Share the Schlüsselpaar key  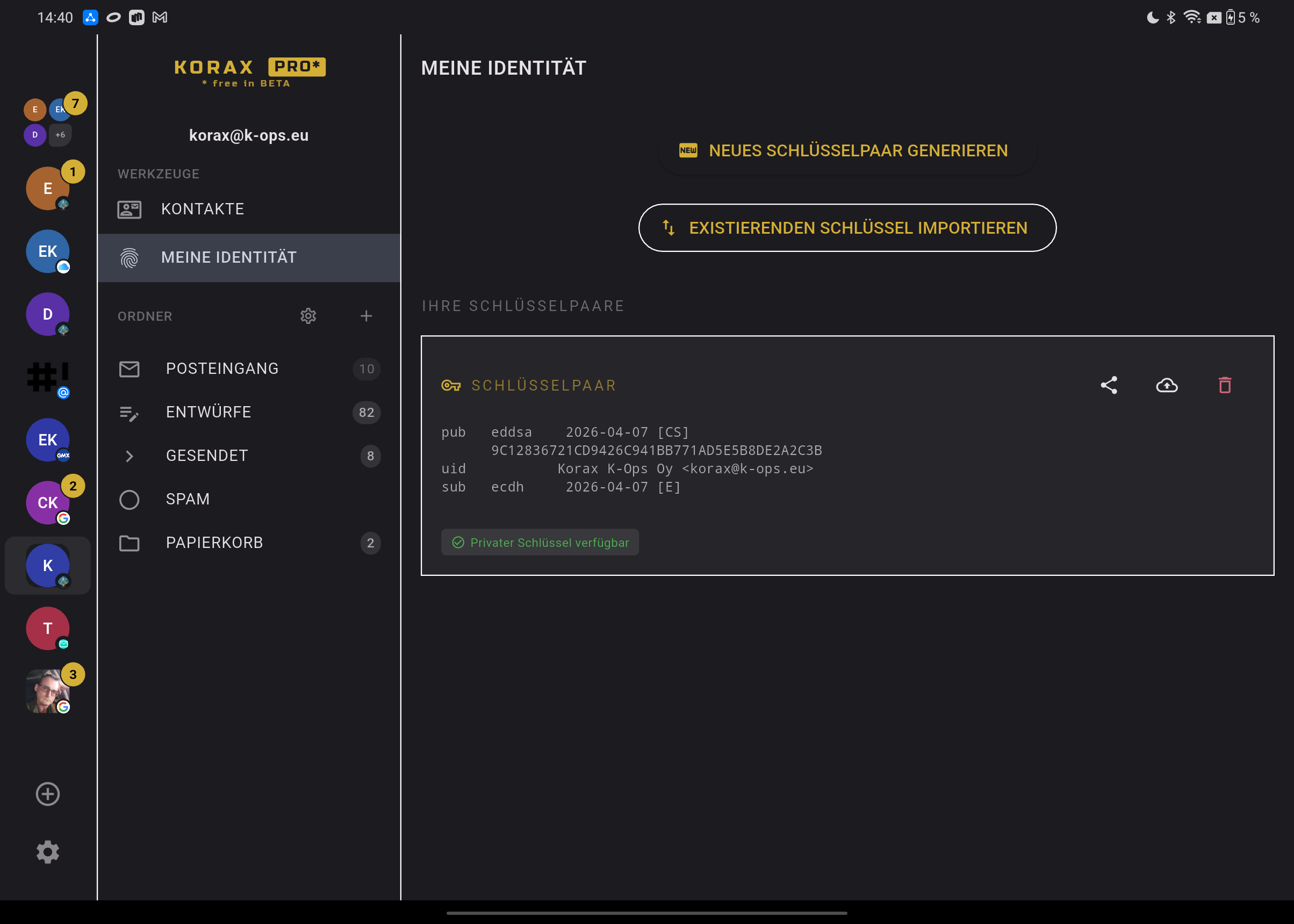(1109, 386)
